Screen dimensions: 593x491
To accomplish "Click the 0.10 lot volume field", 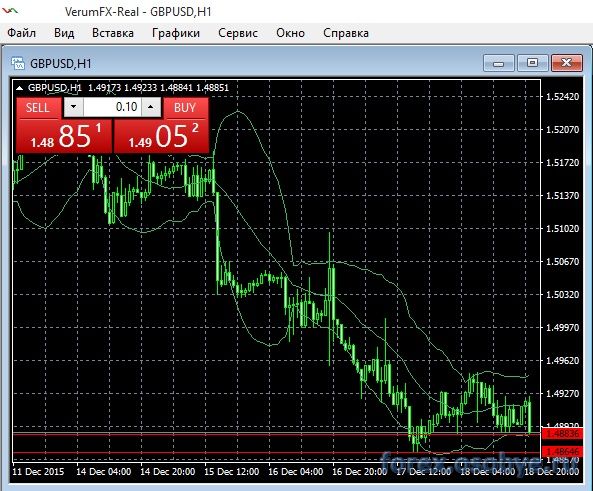I will [x=112, y=107].
